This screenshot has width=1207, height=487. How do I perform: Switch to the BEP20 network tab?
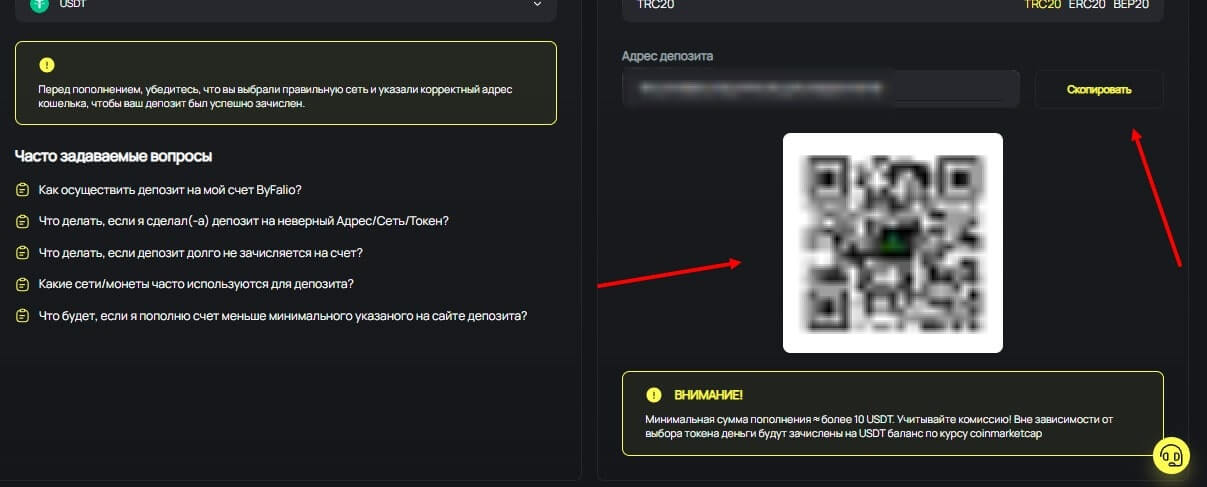(x=1131, y=5)
